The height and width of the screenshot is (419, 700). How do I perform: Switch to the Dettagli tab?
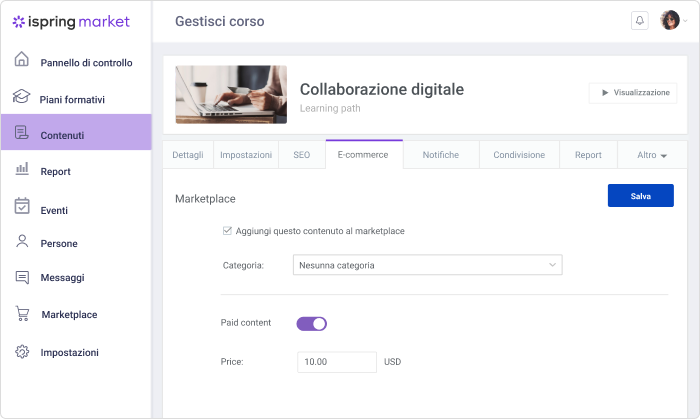click(x=188, y=155)
